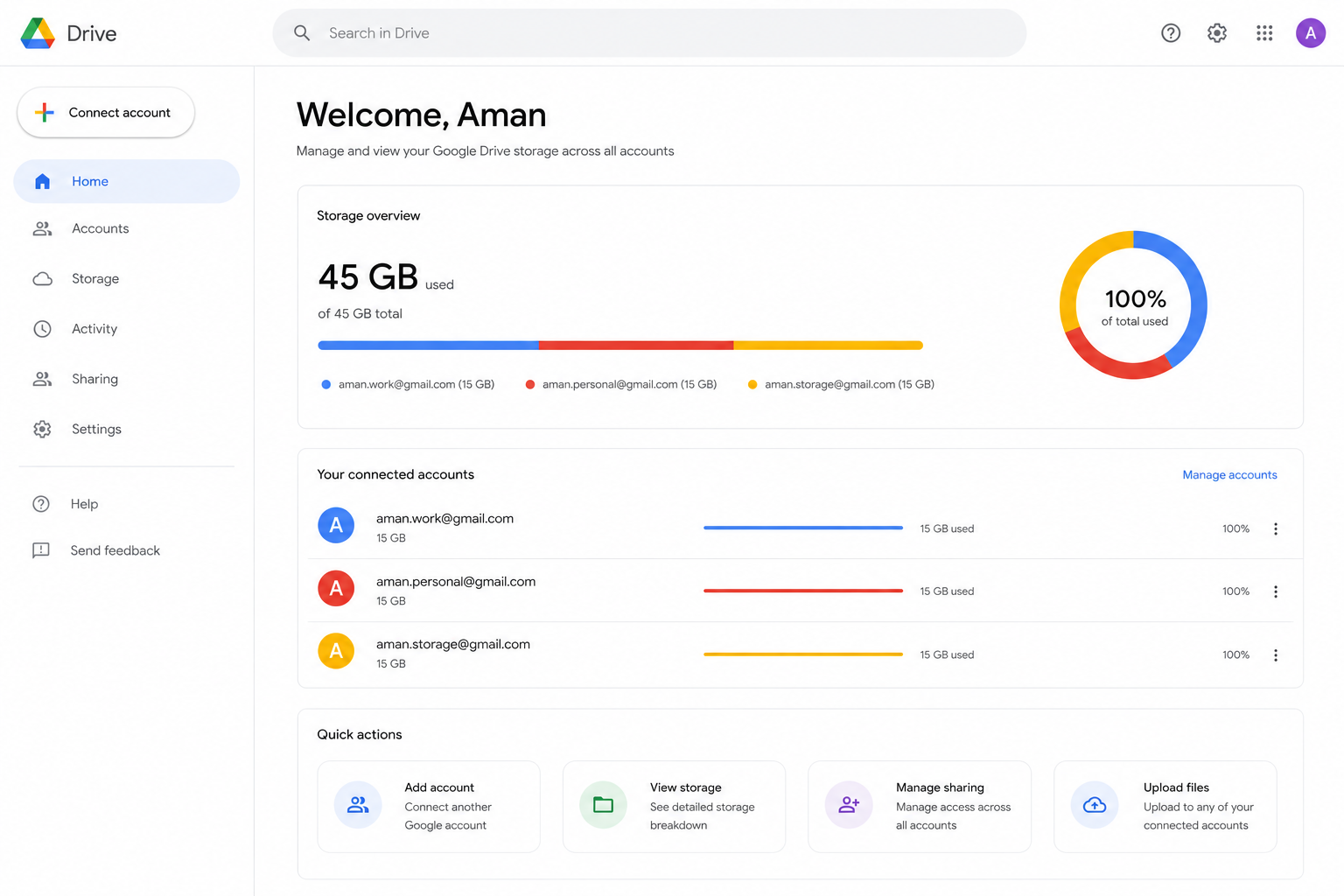
Task: Click the blue avatar for aman.work@gmail.com
Action: (336, 525)
